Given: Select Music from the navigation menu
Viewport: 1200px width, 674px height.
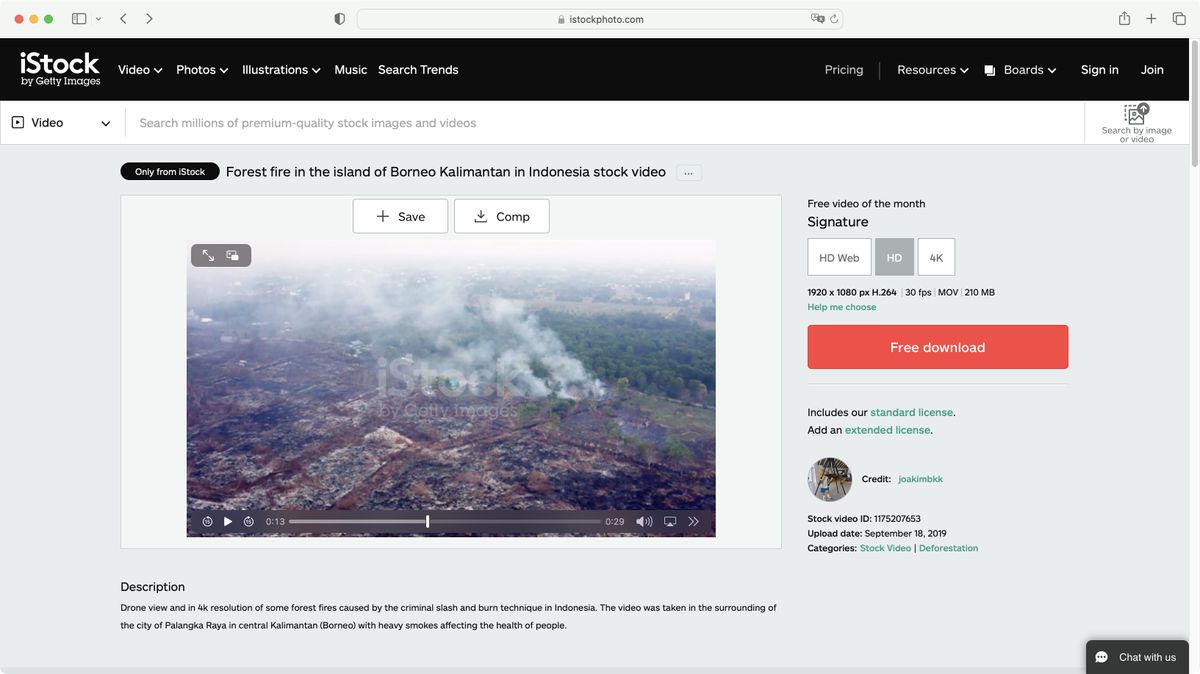Looking at the screenshot, I should point(351,70).
